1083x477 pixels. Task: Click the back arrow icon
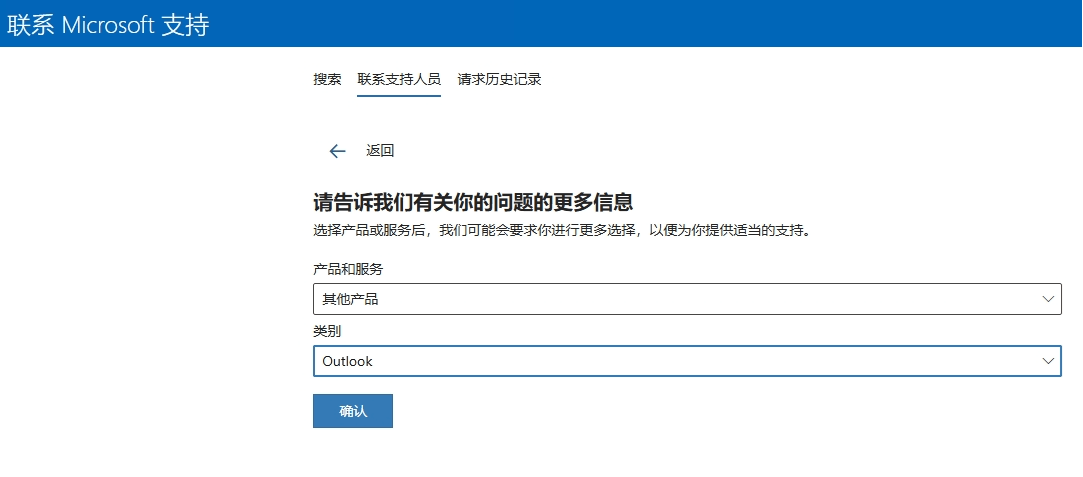(337, 151)
